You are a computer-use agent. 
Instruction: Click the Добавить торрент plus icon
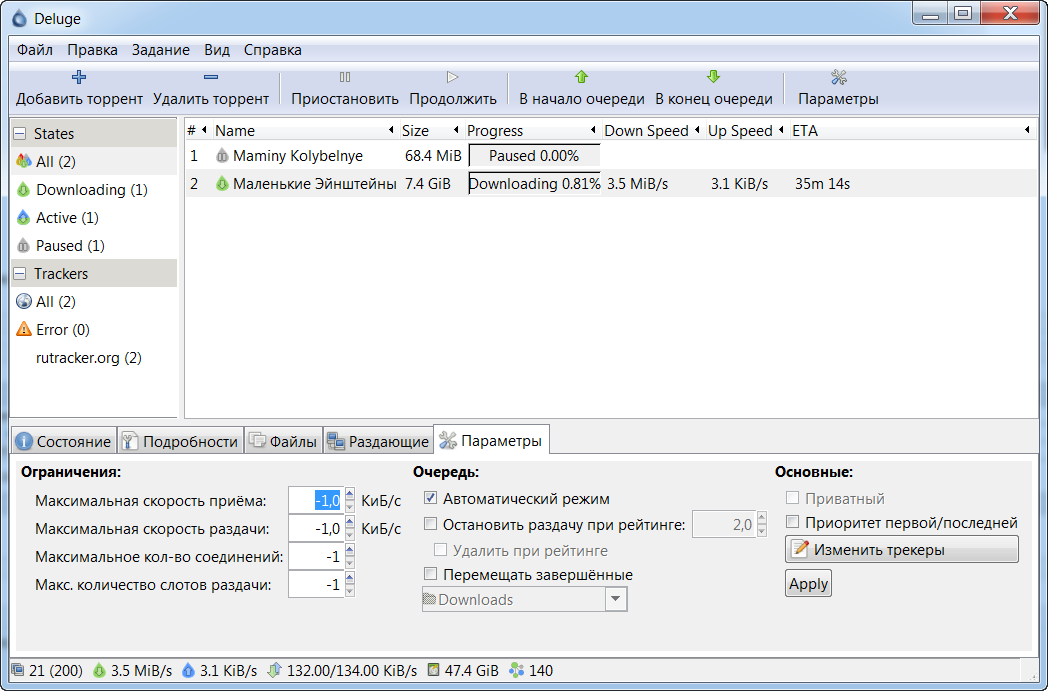79,77
